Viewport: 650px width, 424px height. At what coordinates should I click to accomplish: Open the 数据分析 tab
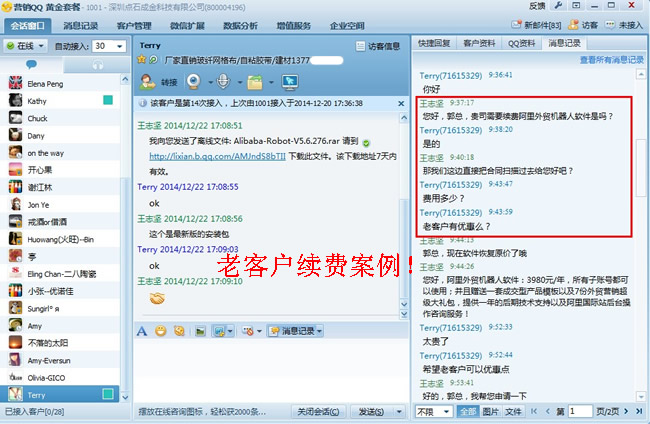pos(240,26)
